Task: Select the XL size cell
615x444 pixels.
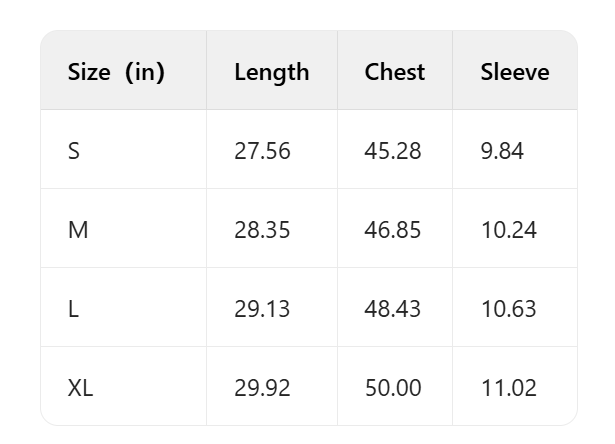Action: tap(80, 388)
